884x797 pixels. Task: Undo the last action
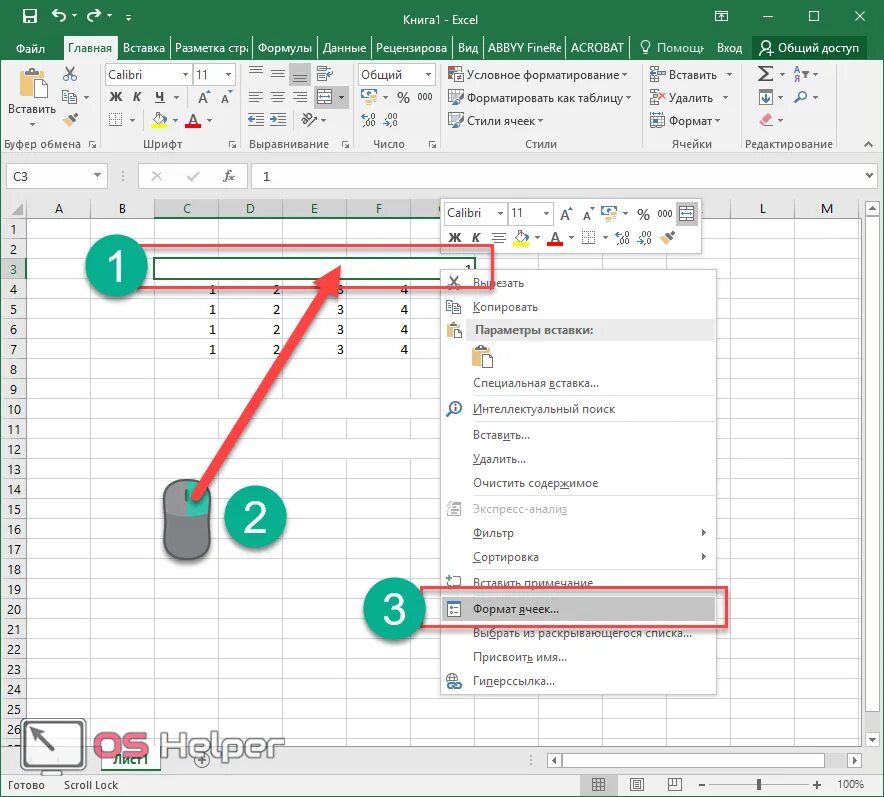click(59, 16)
